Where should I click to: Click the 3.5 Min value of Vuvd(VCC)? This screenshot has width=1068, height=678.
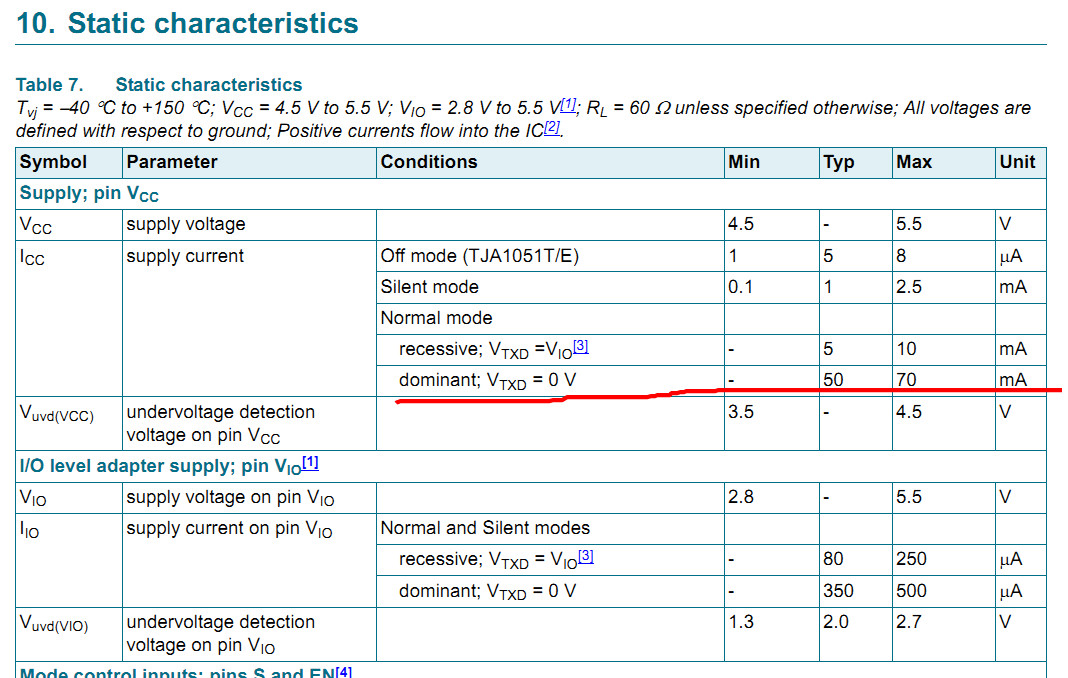[x=740, y=412]
